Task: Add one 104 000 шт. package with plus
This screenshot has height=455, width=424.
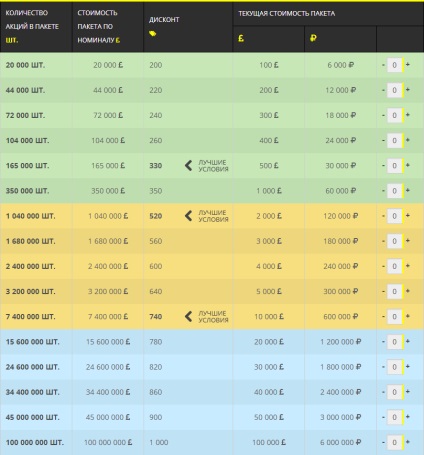Action: [x=408, y=140]
